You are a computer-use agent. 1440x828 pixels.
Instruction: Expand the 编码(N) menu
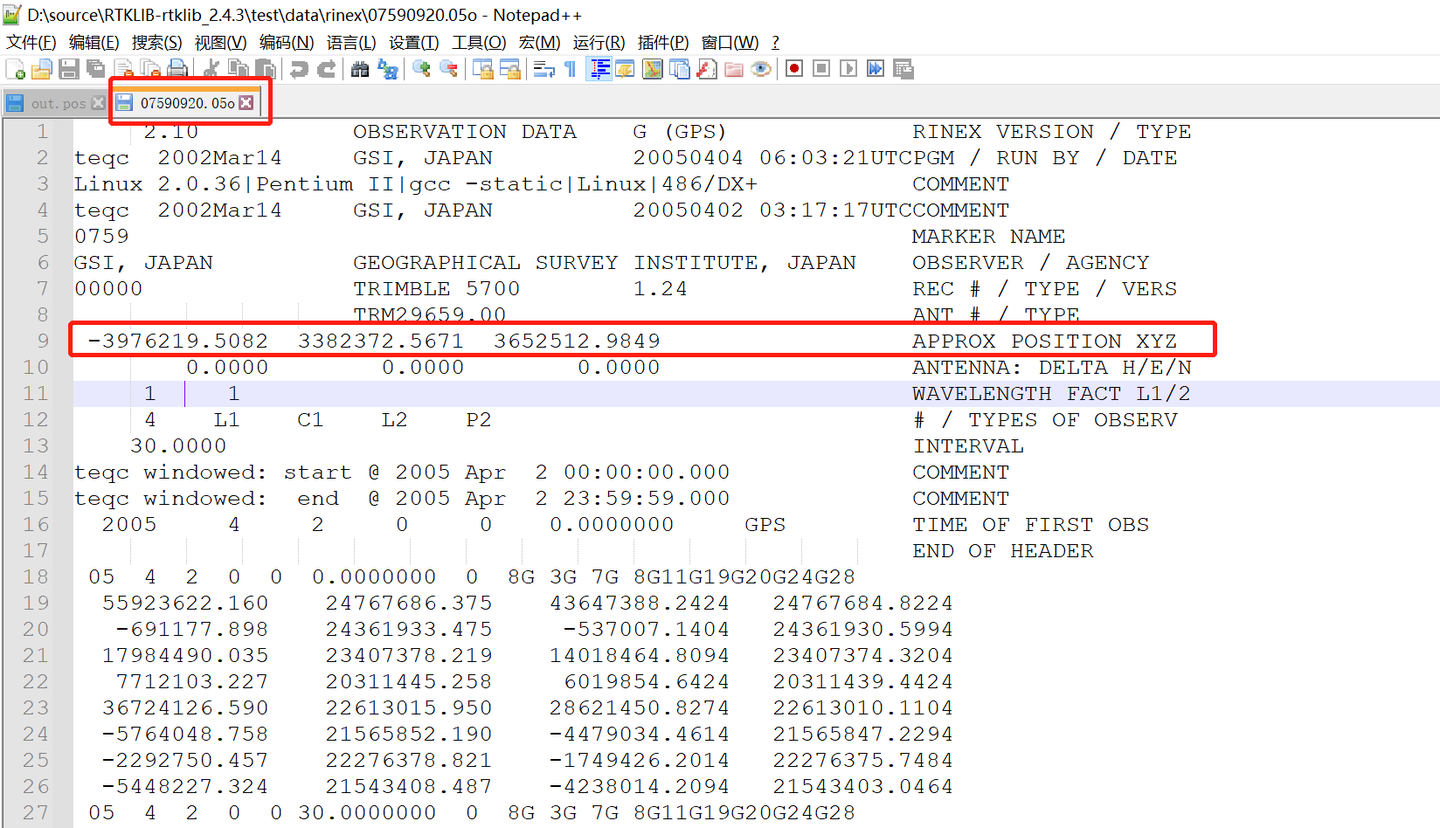tap(286, 42)
